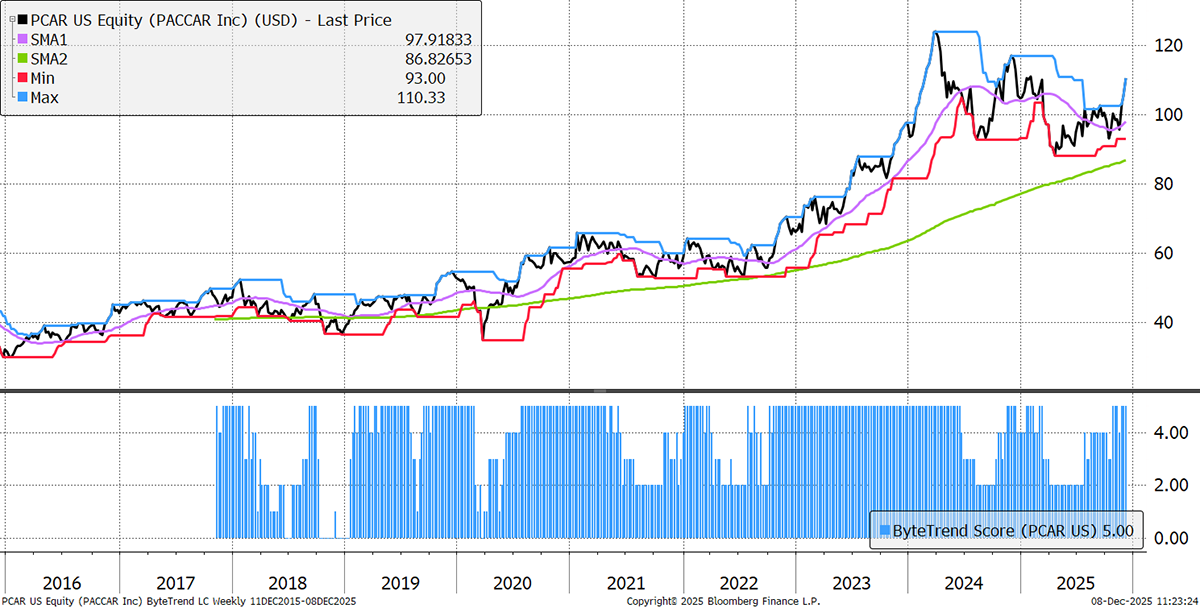The height and width of the screenshot is (608, 1200).
Task: Click the green SMA2 legend marker
Action: coord(11,59)
